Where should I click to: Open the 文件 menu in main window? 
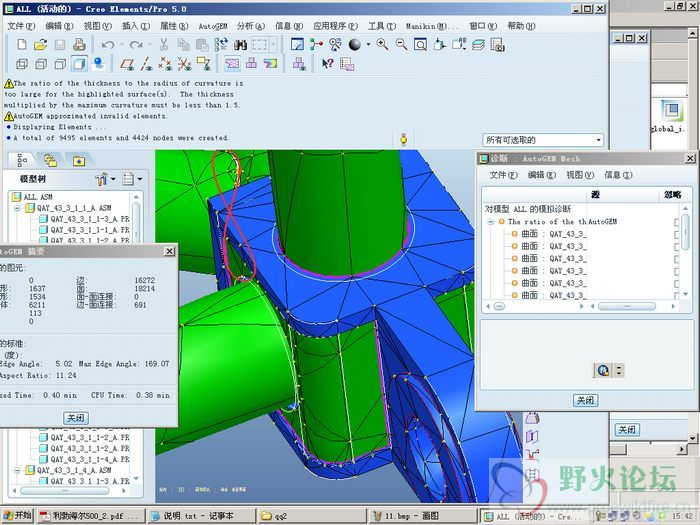[21, 26]
